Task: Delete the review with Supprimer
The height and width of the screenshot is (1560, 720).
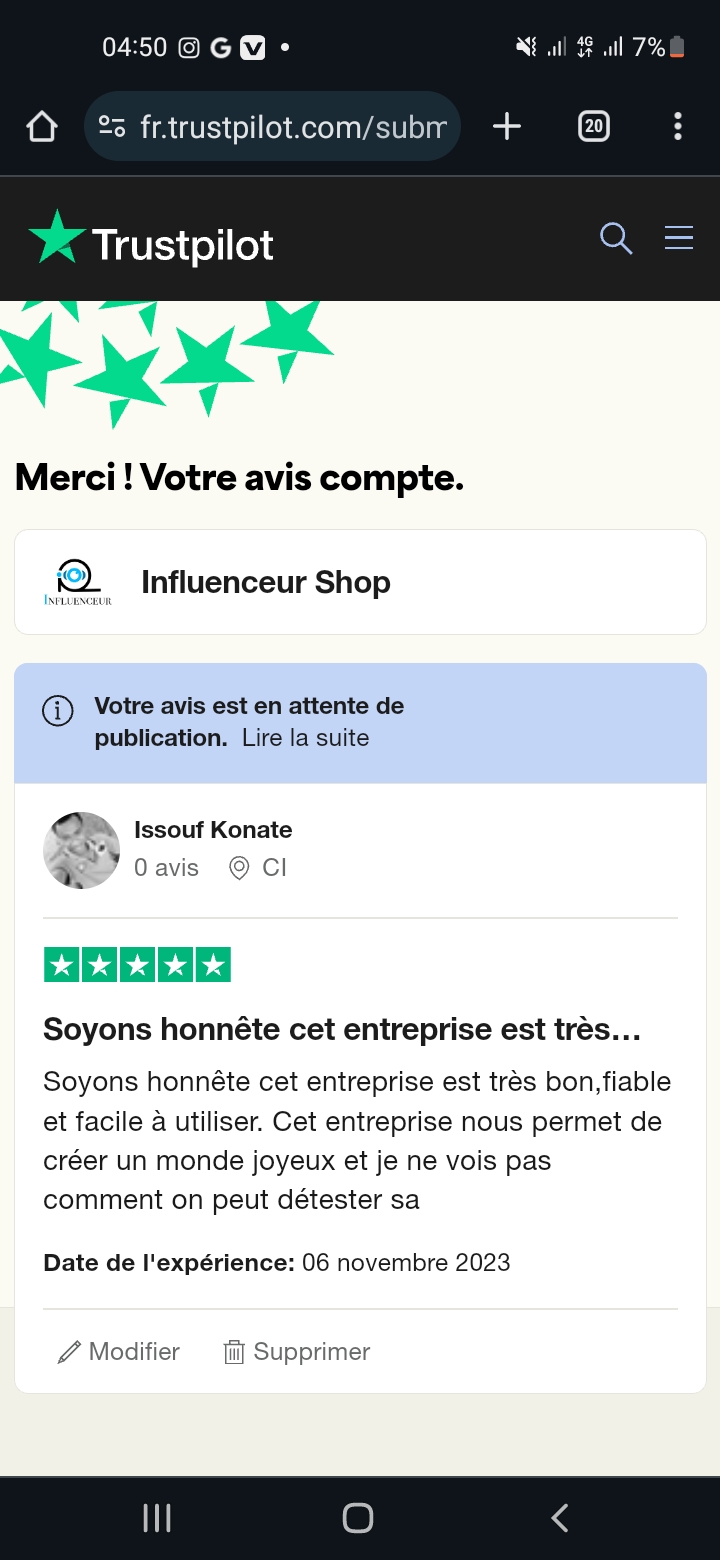Action: tap(297, 1352)
